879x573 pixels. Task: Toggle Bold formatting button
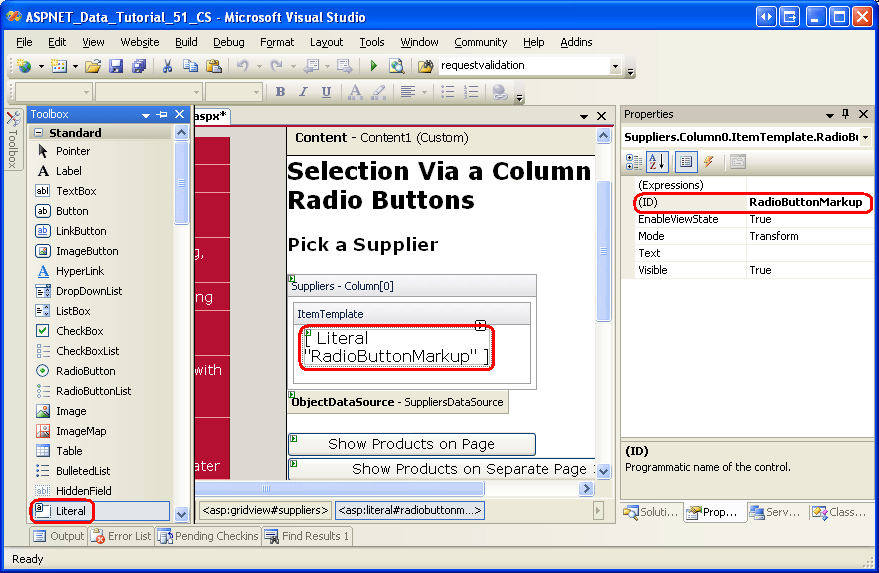(x=280, y=92)
